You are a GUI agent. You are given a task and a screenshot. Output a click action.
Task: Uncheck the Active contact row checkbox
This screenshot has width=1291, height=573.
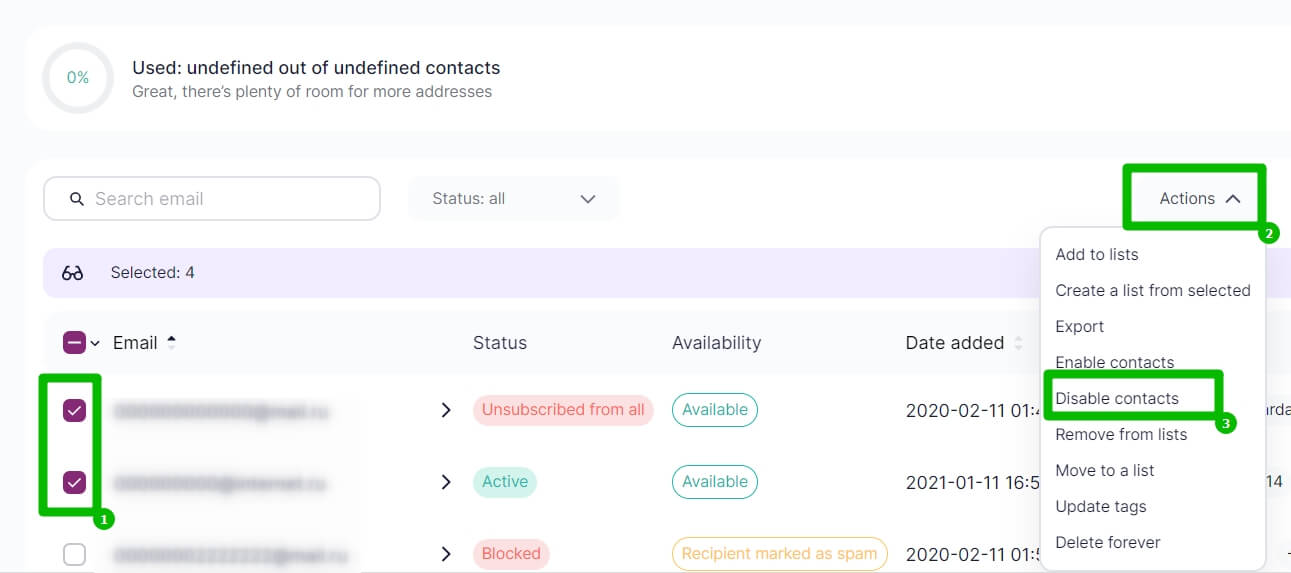(74, 482)
